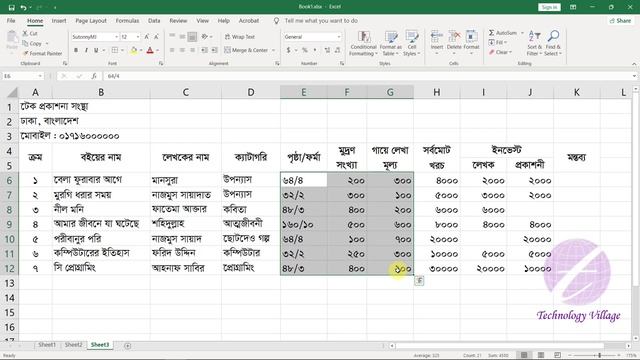This screenshot has height=360, width=640.
Task: Switch to Page Layout view in status bar
Action: (541, 355)
